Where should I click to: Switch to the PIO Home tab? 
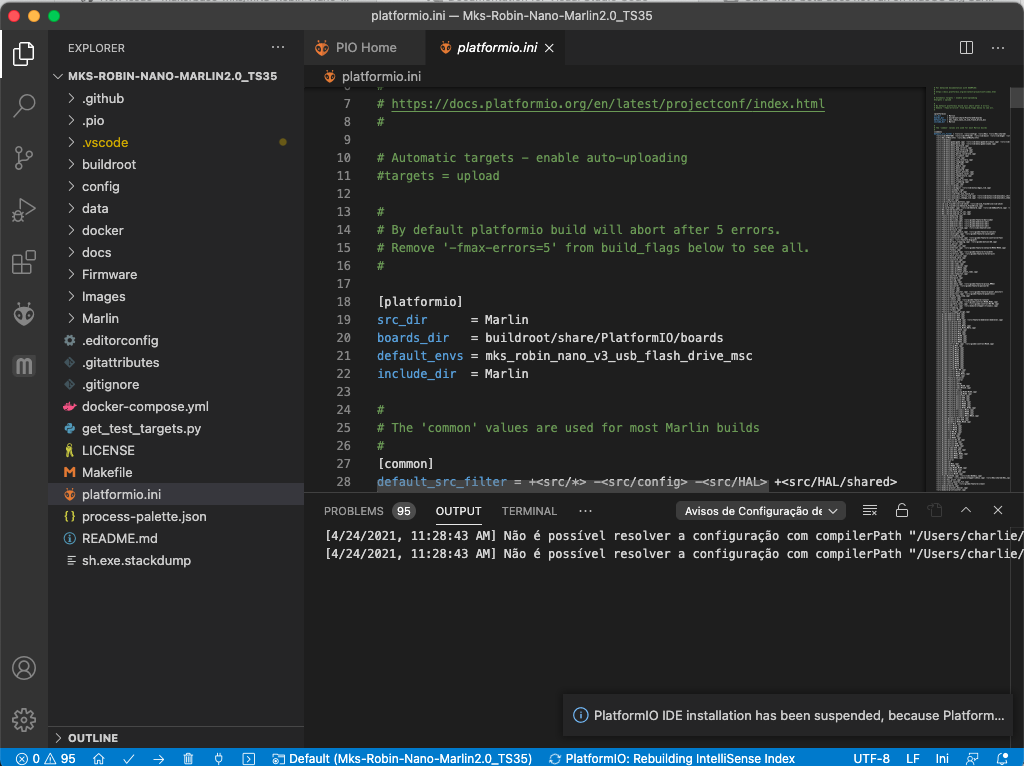[x=356, y=48]
